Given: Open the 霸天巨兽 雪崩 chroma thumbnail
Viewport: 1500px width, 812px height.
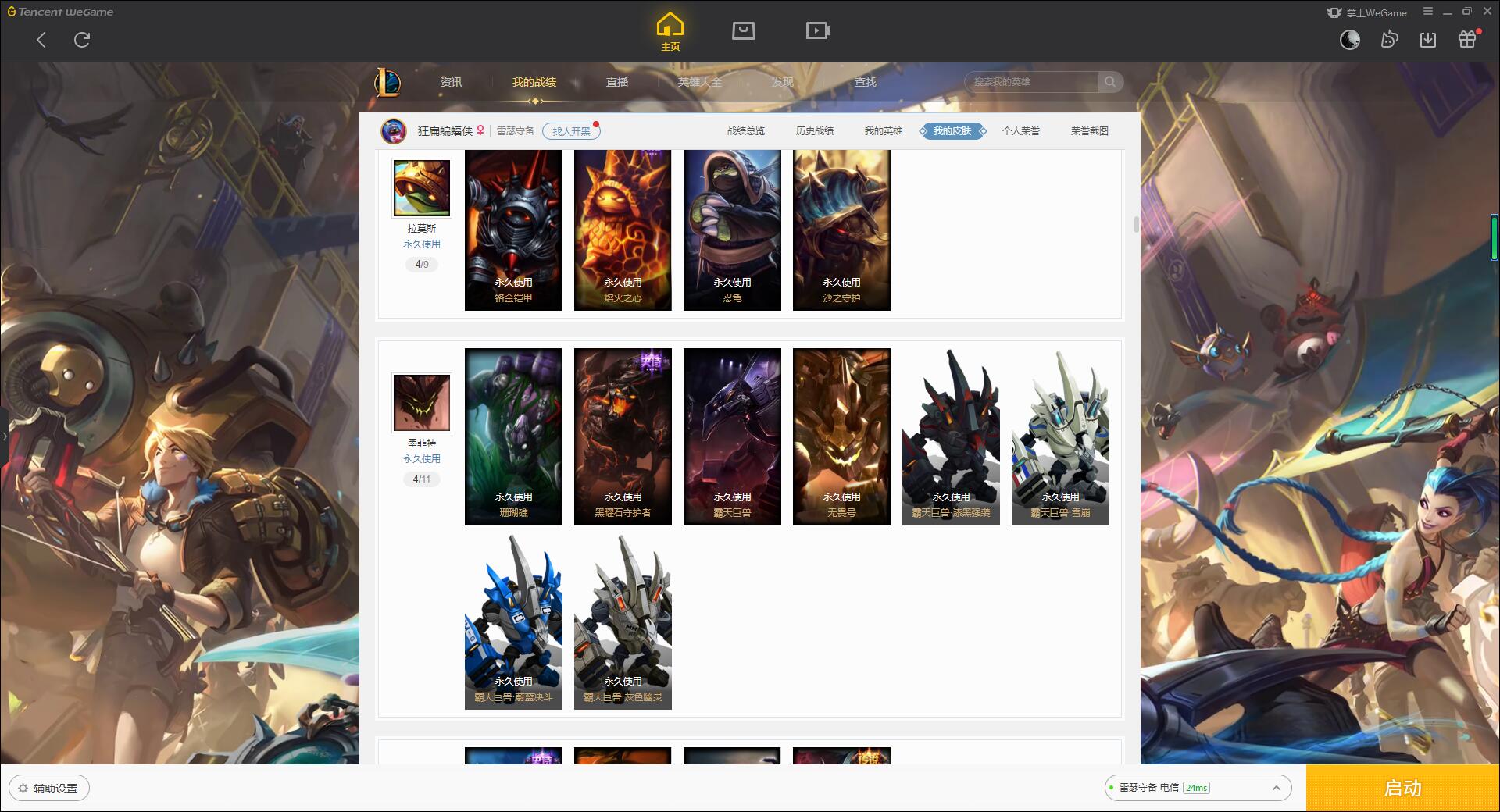Looking at the screenshot, I should 1060,436.
